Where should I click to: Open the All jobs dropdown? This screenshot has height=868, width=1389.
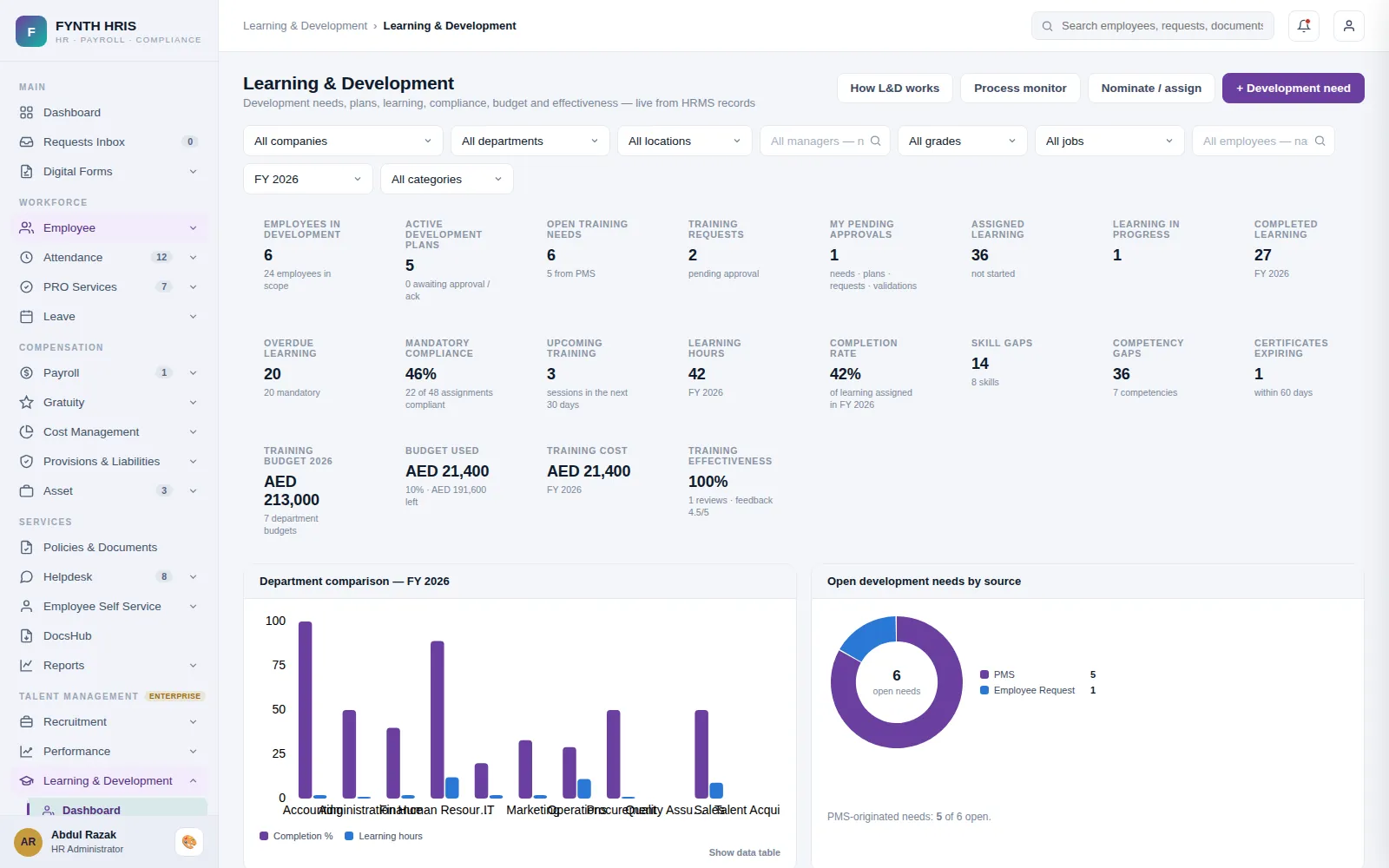(1109, 141)
